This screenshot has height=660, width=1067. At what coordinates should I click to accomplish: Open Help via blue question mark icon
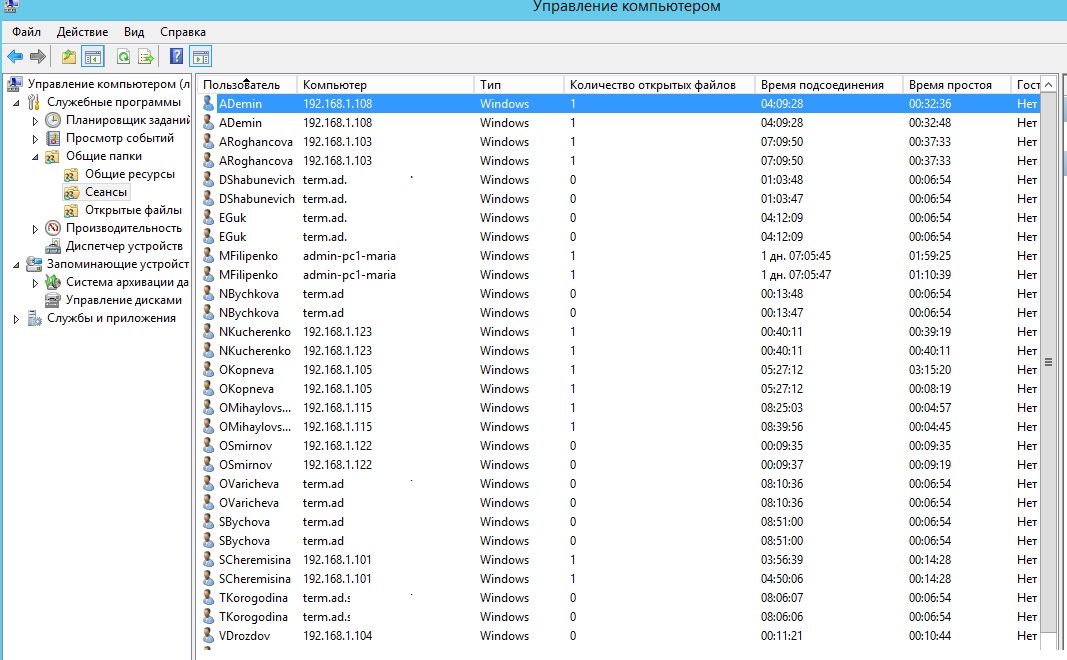[x=176, y=57]
